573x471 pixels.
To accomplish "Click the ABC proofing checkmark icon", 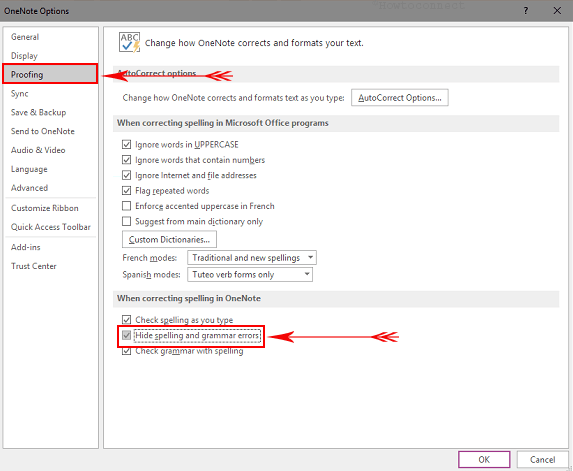I will coord(129,42).
